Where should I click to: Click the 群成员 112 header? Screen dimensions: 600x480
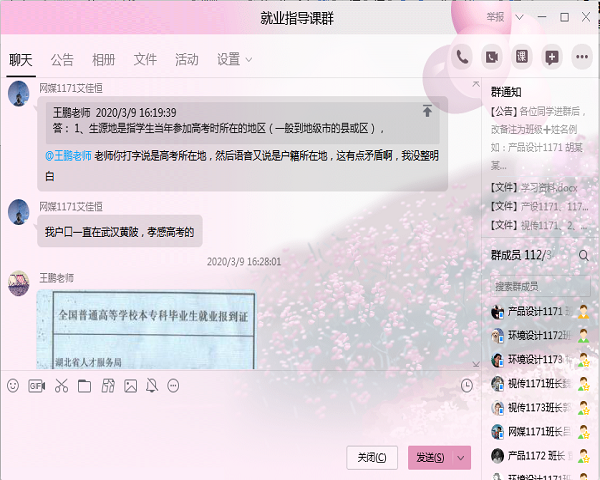522,255
